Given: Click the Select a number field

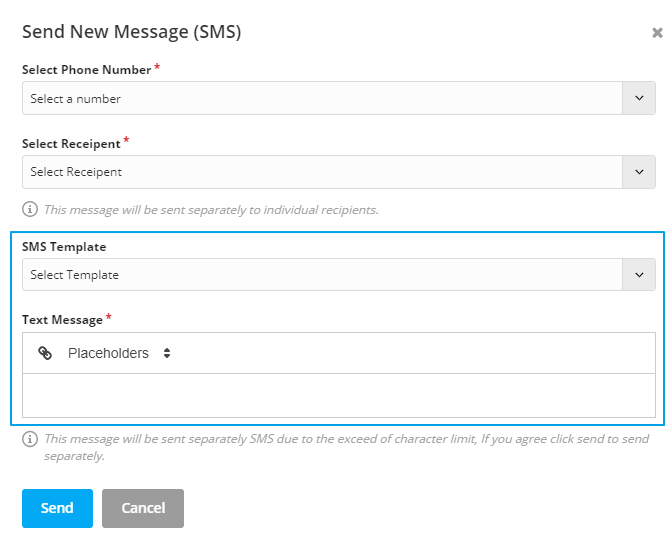Looking at the screenshot, I should 322,98.
